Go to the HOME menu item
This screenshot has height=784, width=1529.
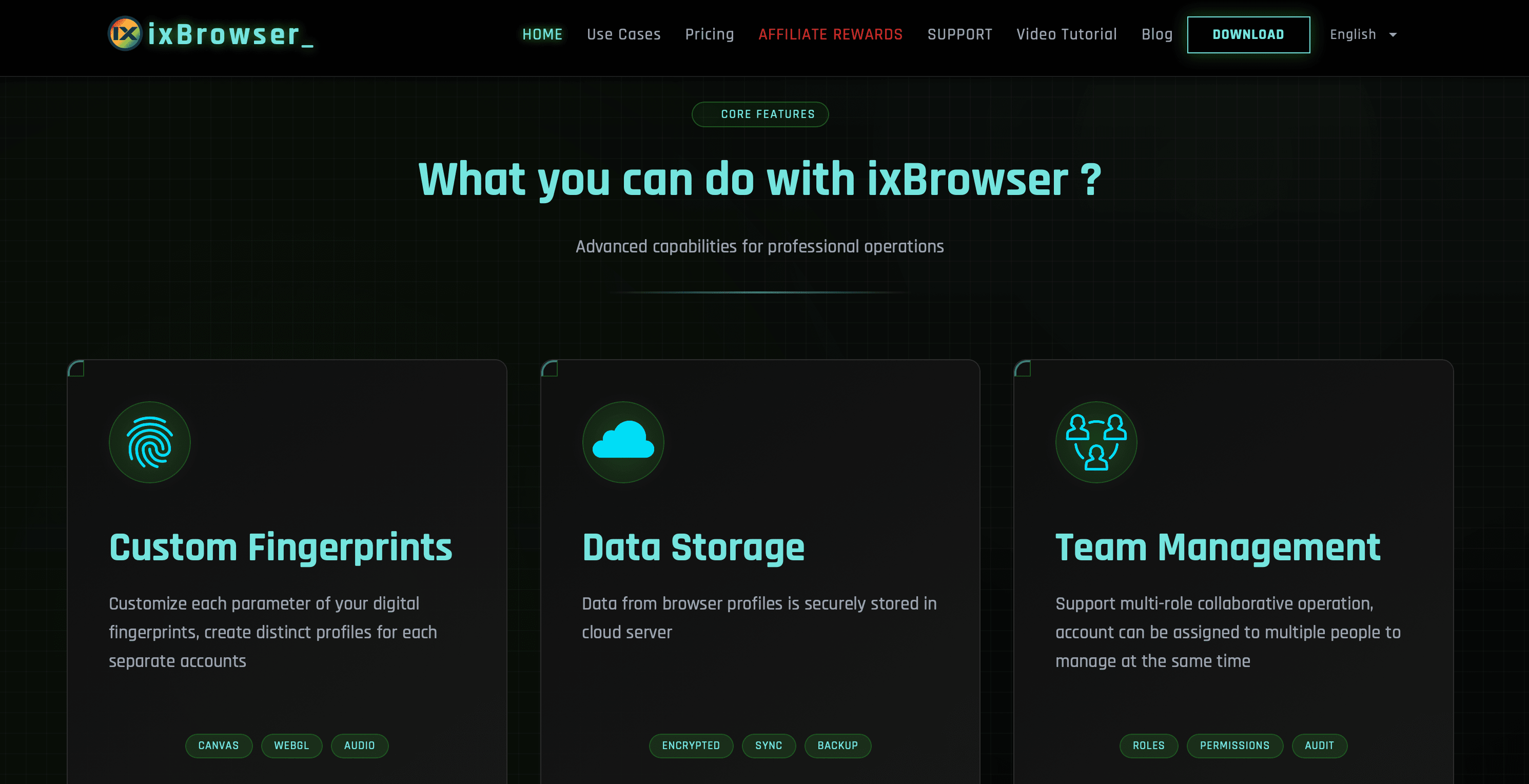(542, 34)
